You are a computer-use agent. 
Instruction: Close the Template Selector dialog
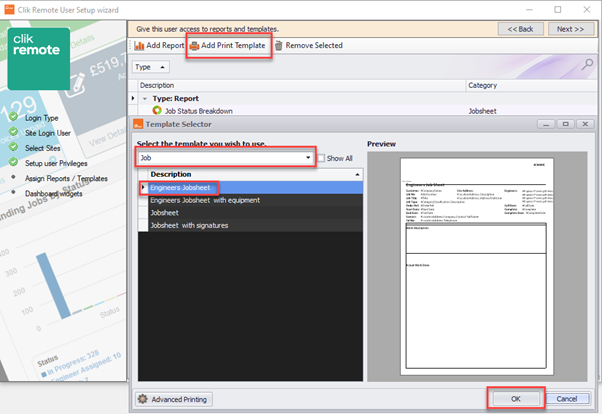pos(585,124)
